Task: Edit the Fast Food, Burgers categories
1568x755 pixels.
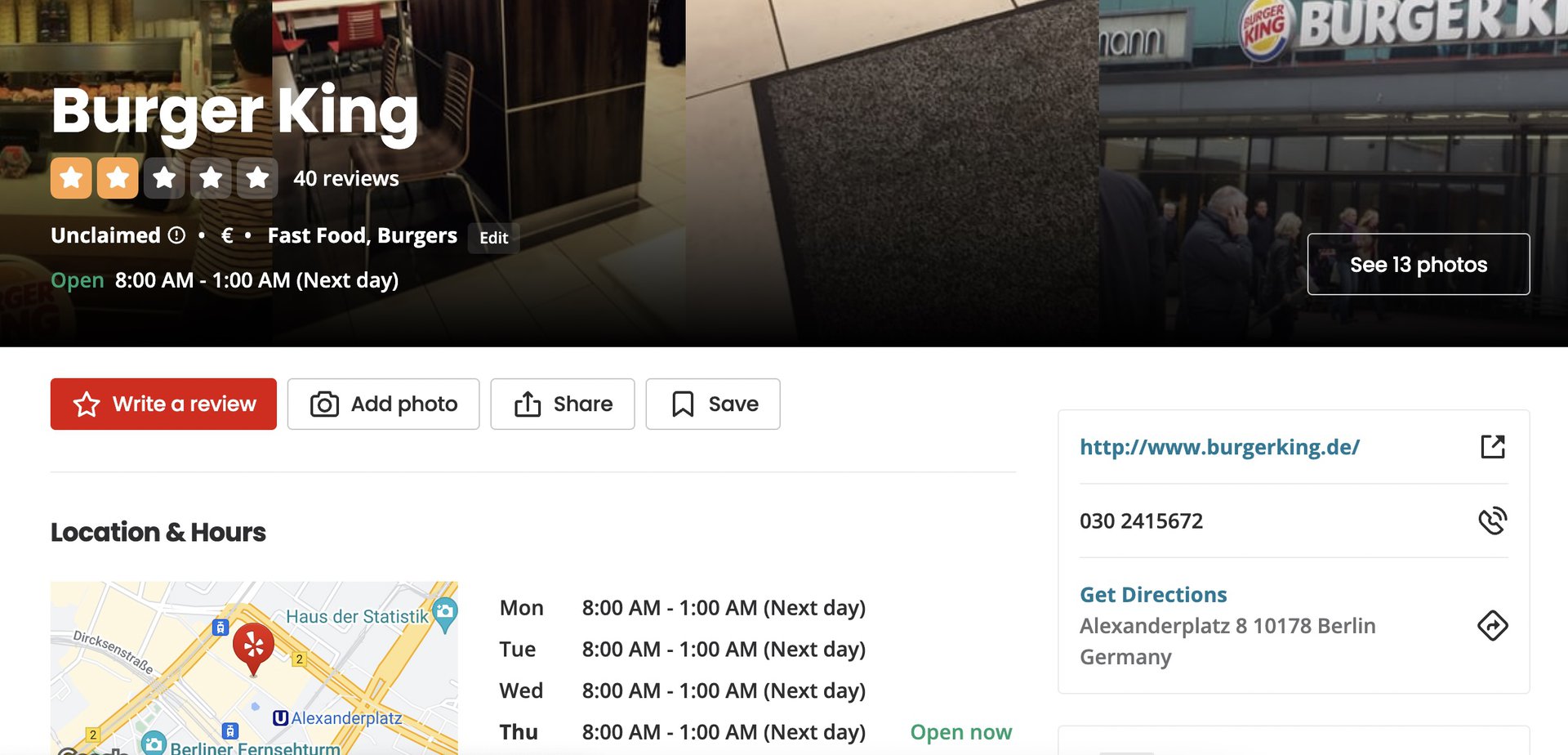Action: tap(494, 238)
